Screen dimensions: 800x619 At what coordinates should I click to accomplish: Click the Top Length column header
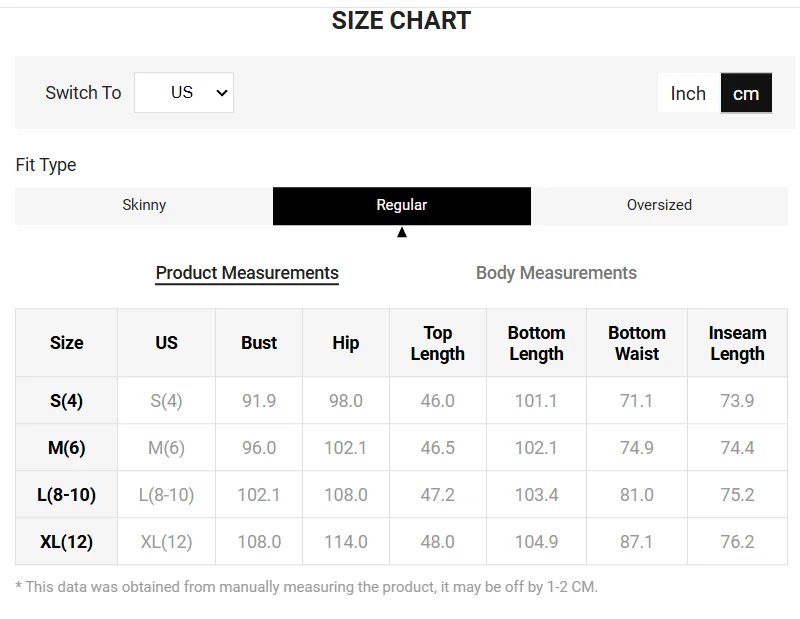tap(438, 343)
